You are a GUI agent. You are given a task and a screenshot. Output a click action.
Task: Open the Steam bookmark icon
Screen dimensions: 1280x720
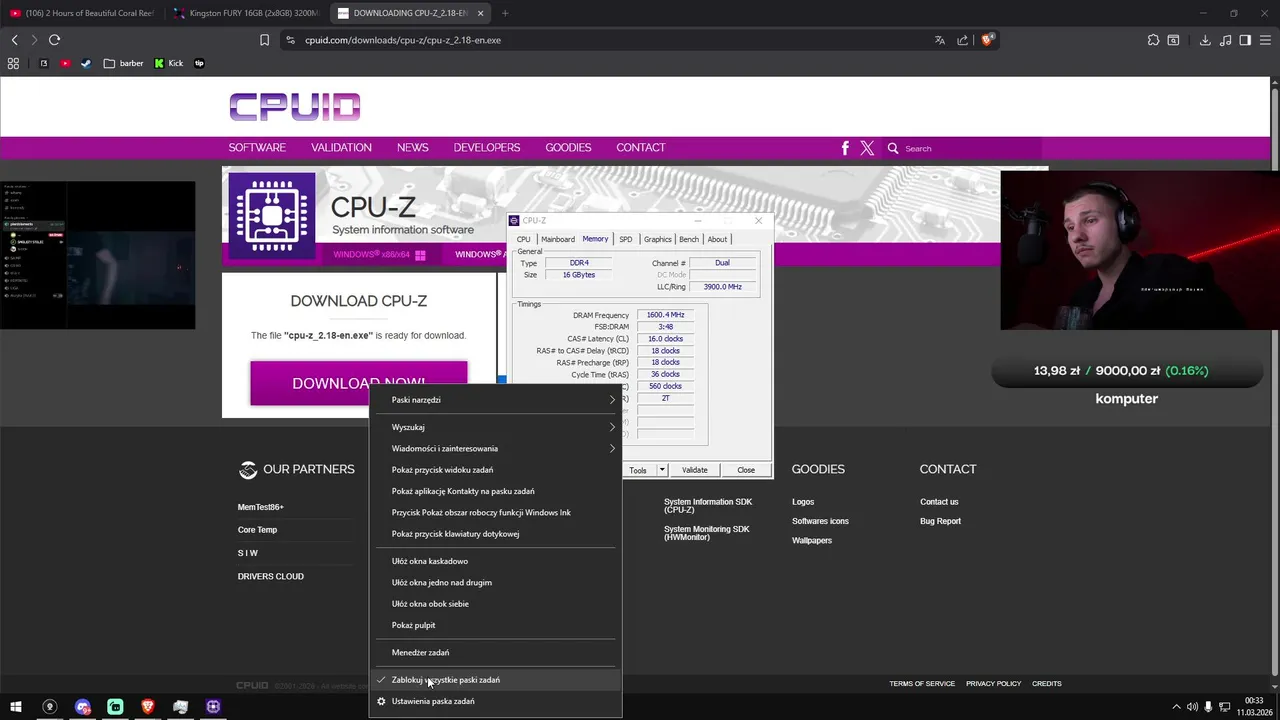[x=85, y=63]
